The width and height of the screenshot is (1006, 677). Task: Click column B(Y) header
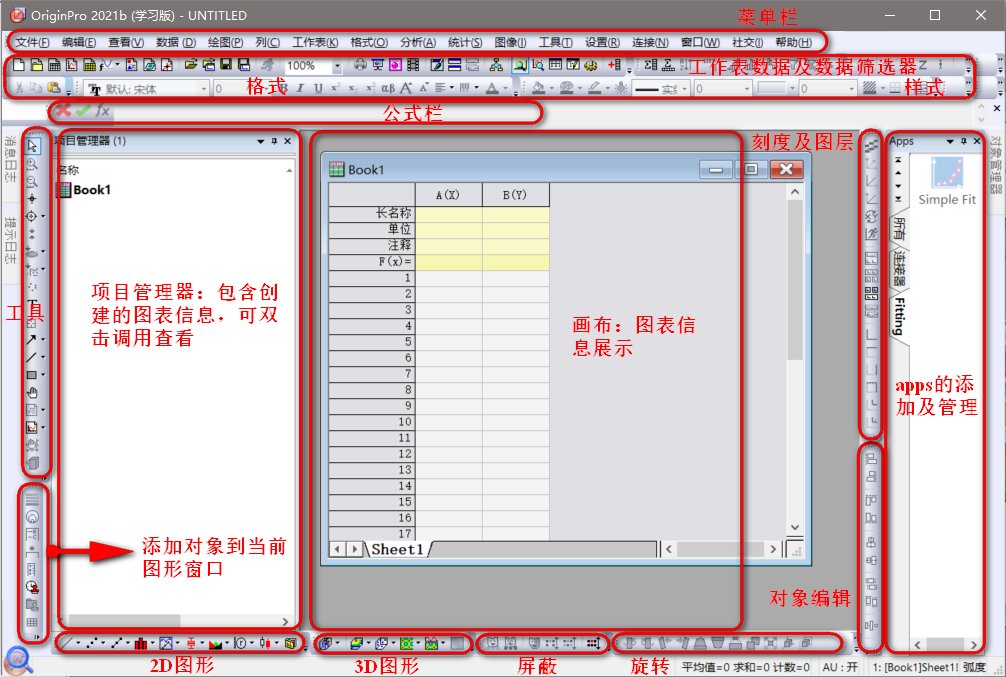pyautogui.click(x=515, y=195)
